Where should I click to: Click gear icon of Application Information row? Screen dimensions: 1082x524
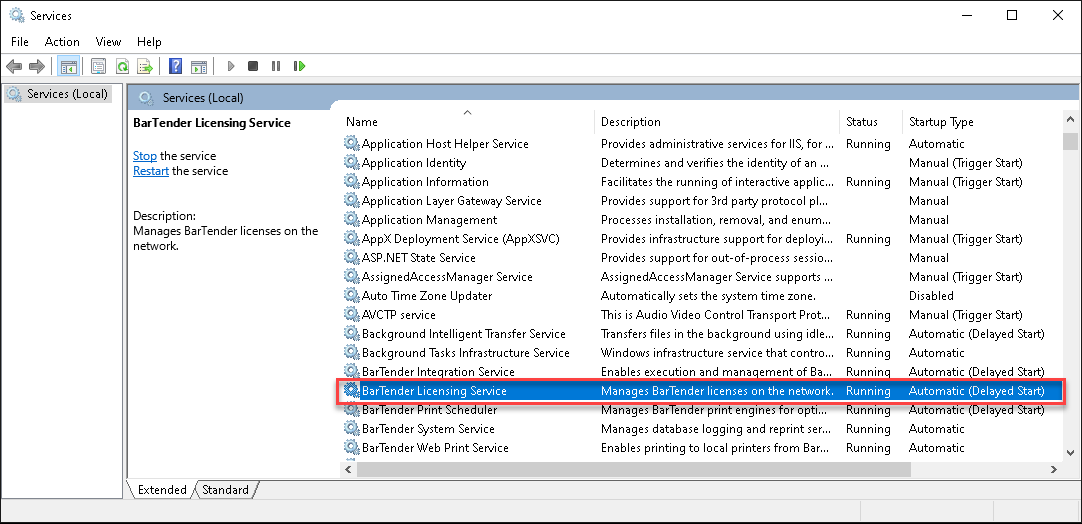352,182
